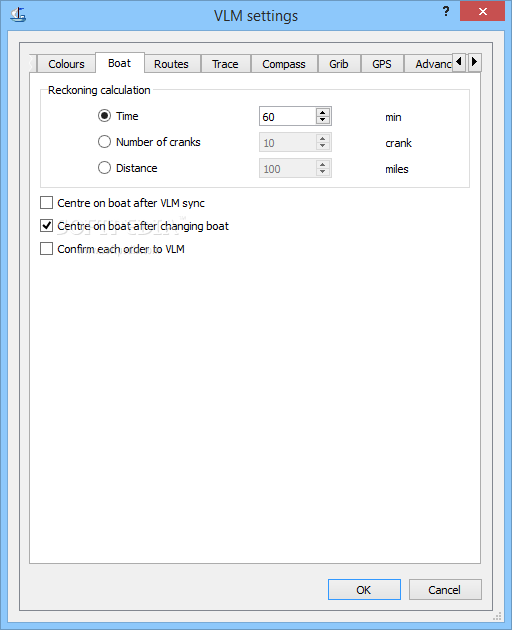Open the Grib tab
The image size is (512, 630).
(x=339, y=64)
